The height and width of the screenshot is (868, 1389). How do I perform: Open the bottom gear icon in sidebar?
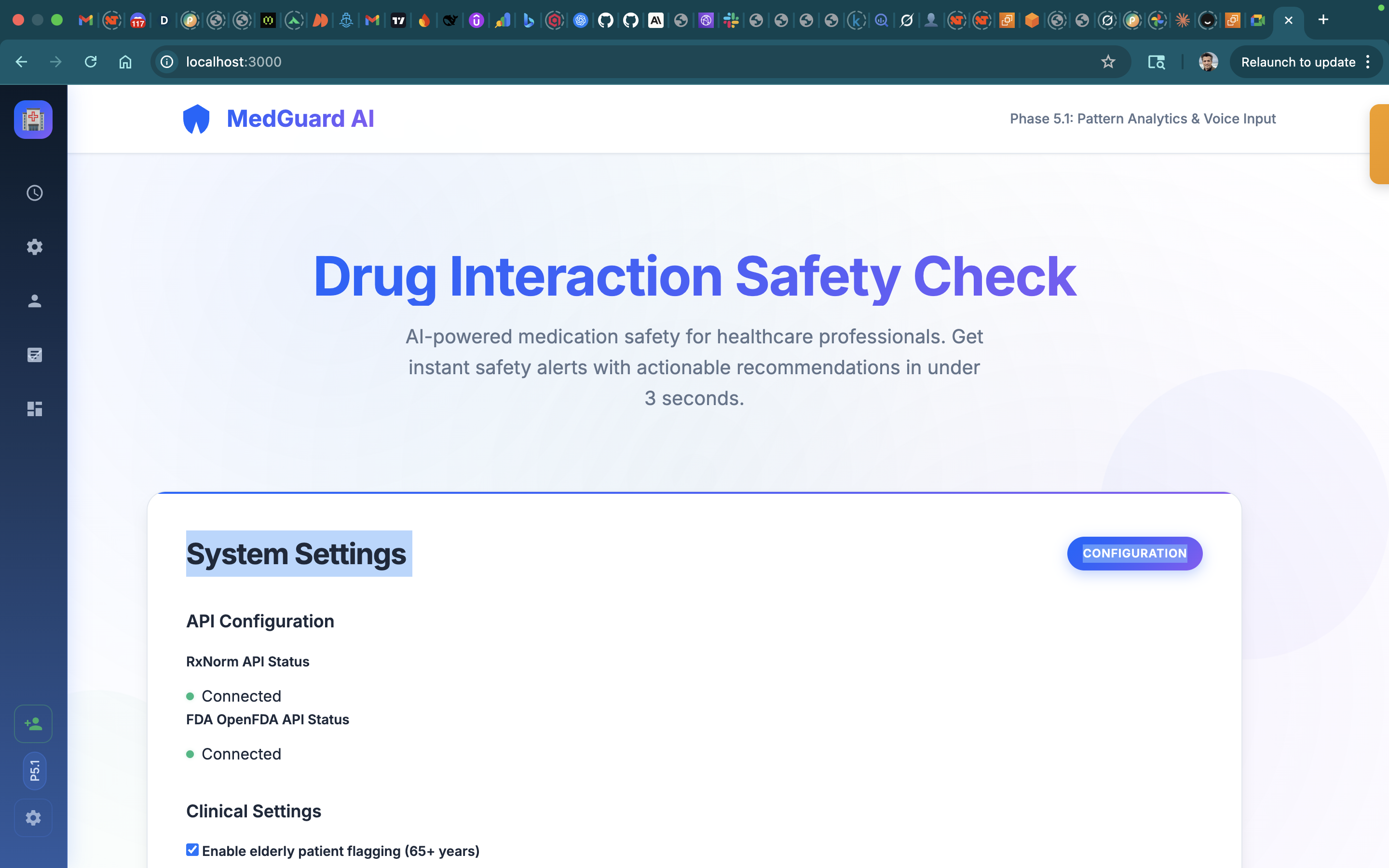point(33,817)
